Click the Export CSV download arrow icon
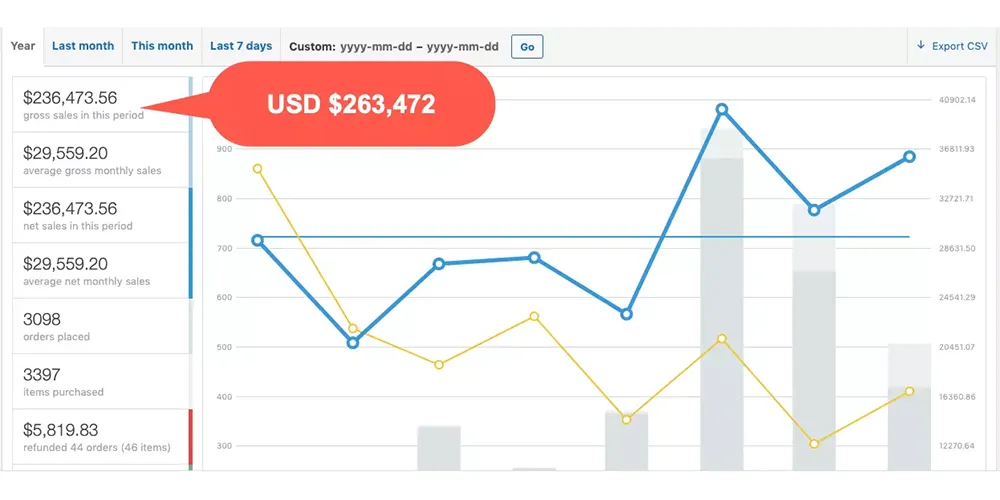 click(920, 46)
